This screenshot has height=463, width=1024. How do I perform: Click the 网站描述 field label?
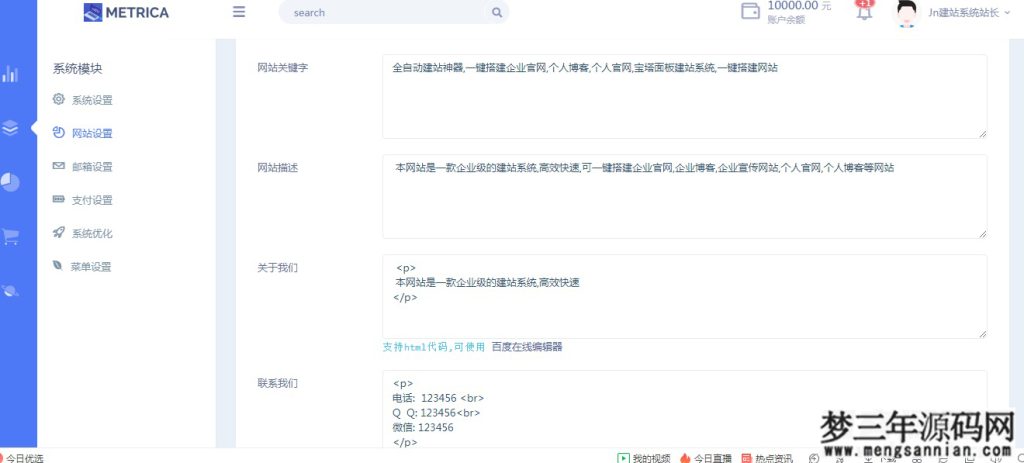point(278,168)
